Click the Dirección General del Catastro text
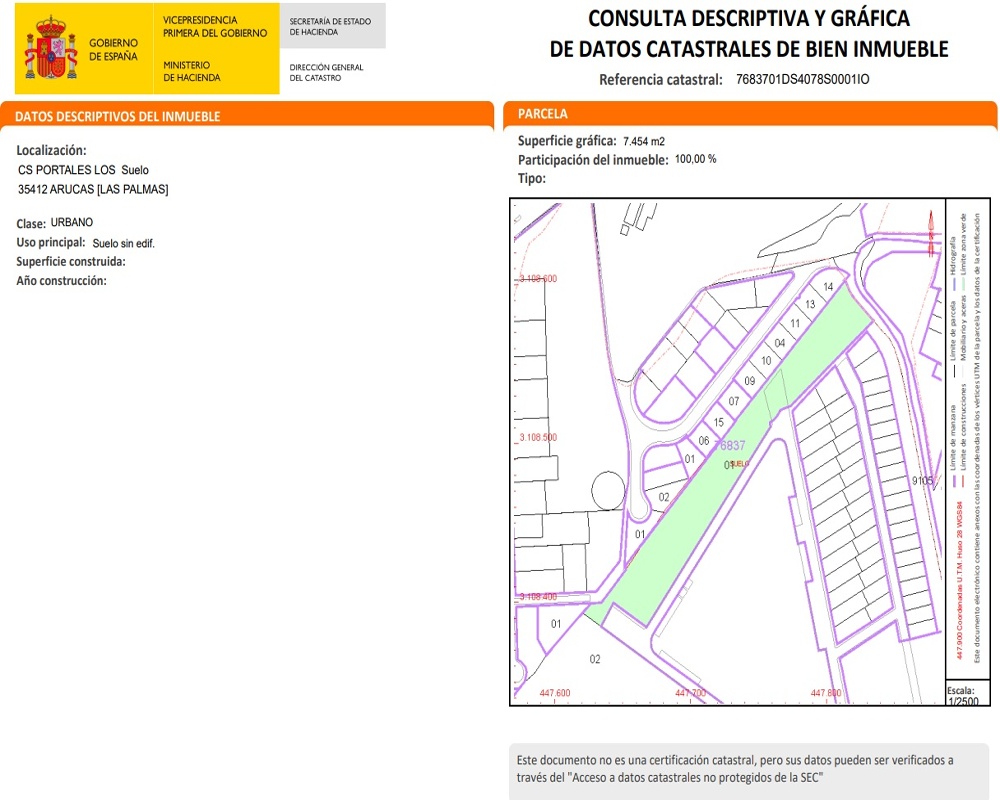Viewport: 1000px width, 800px height. [326, 73]
